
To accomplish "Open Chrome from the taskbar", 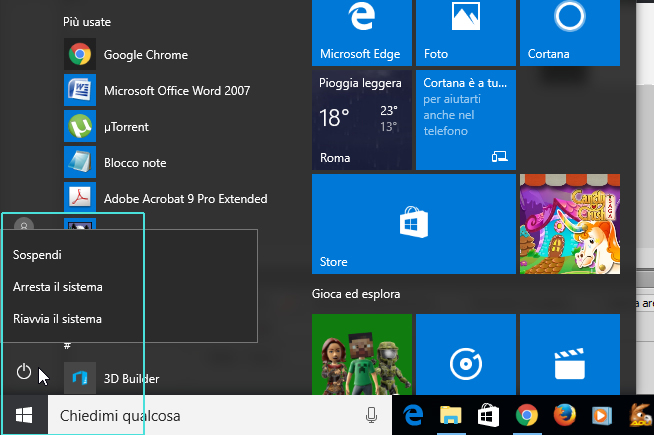I will click(x=526, y=415).
